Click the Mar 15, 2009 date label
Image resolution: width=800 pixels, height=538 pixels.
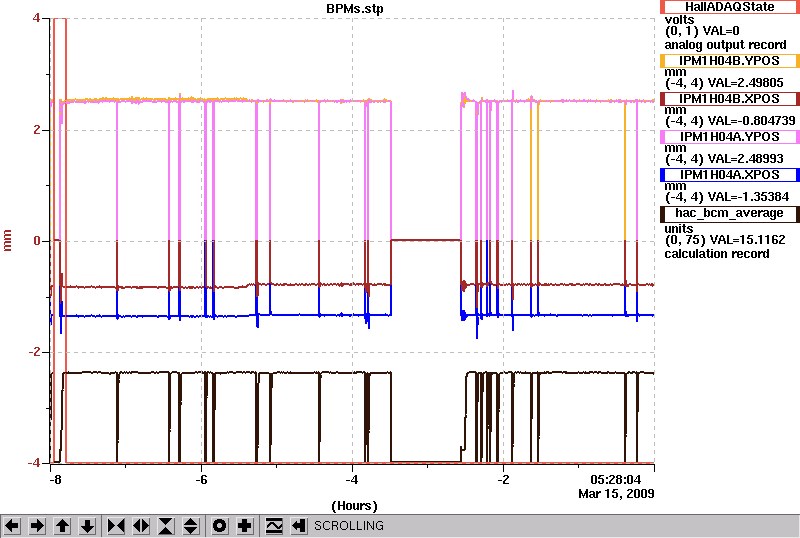(616, 494)
